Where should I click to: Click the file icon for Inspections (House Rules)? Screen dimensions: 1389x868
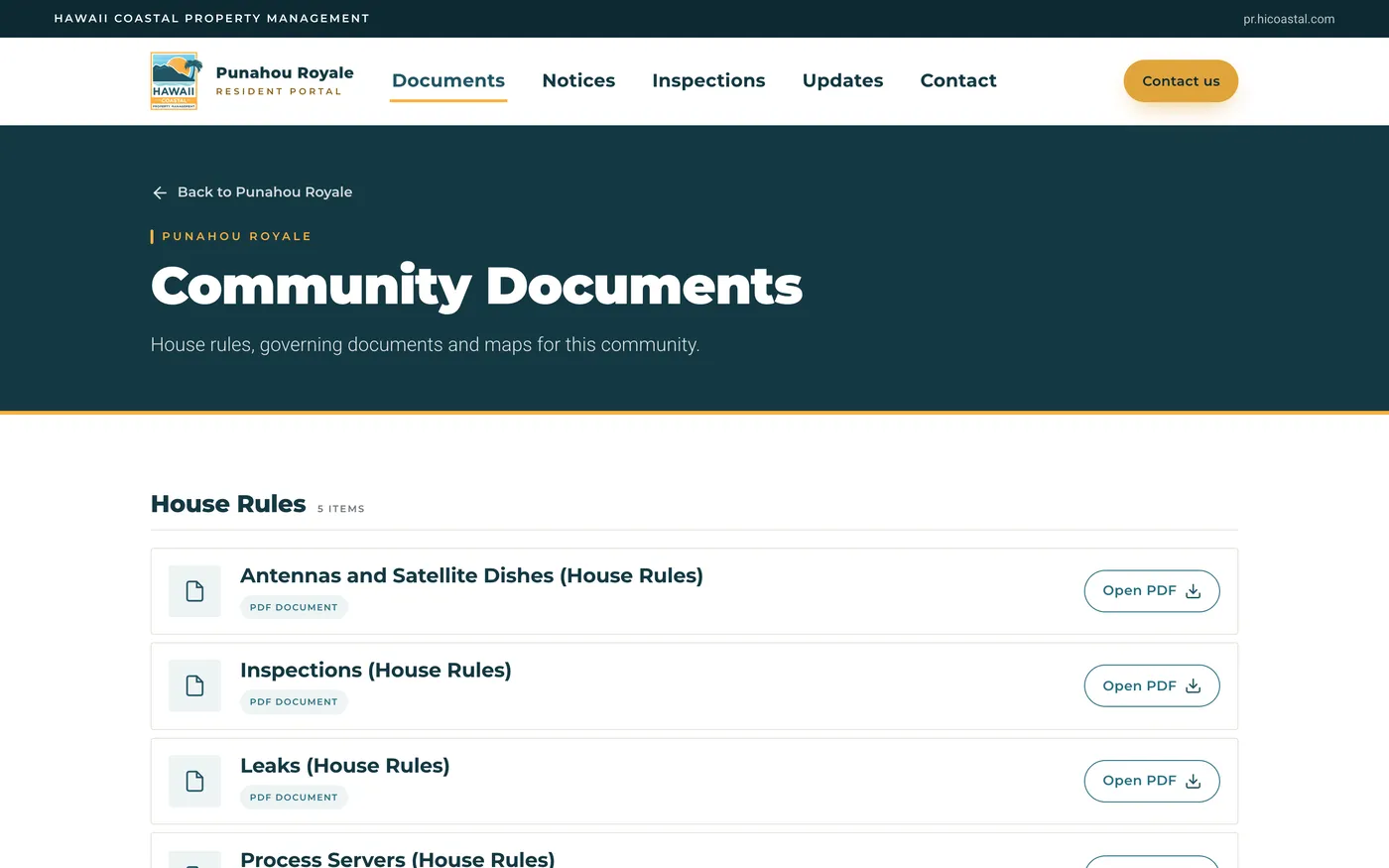pos(194,686)
